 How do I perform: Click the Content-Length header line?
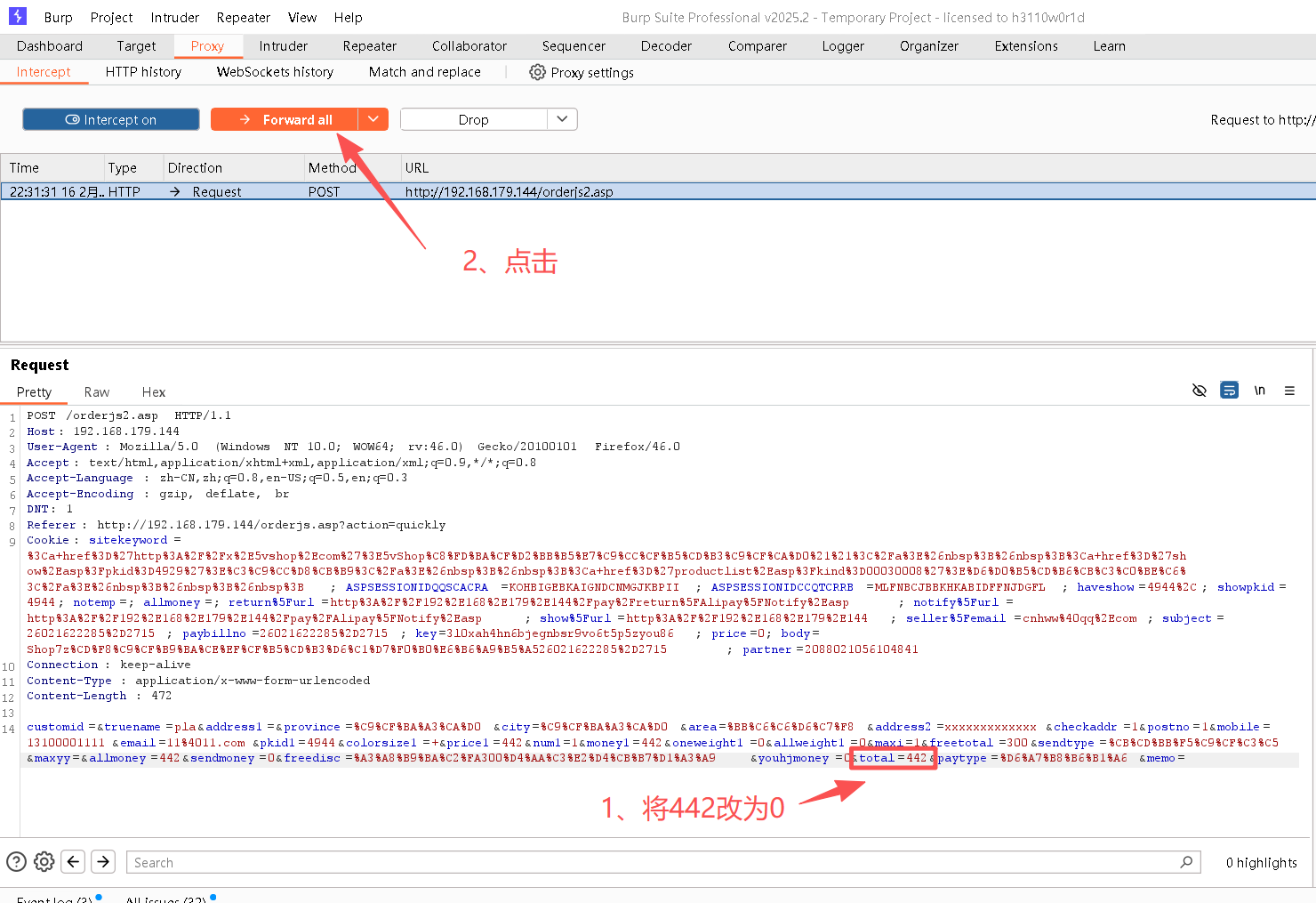tap(99, 696)
